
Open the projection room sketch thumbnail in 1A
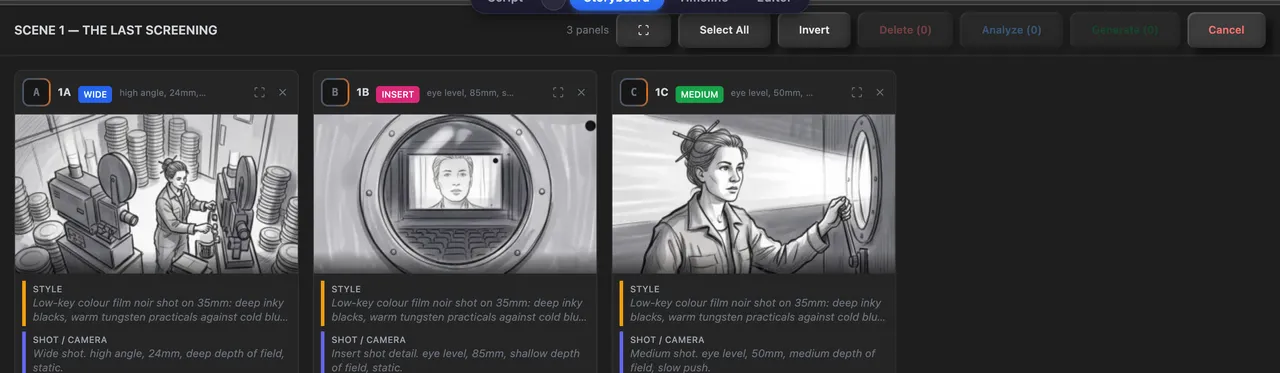click(156, 194)
